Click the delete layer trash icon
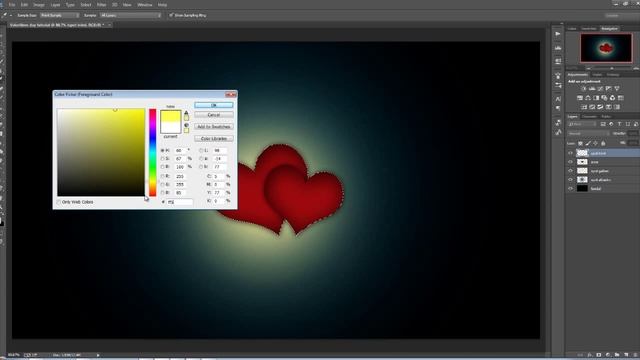 635,355
